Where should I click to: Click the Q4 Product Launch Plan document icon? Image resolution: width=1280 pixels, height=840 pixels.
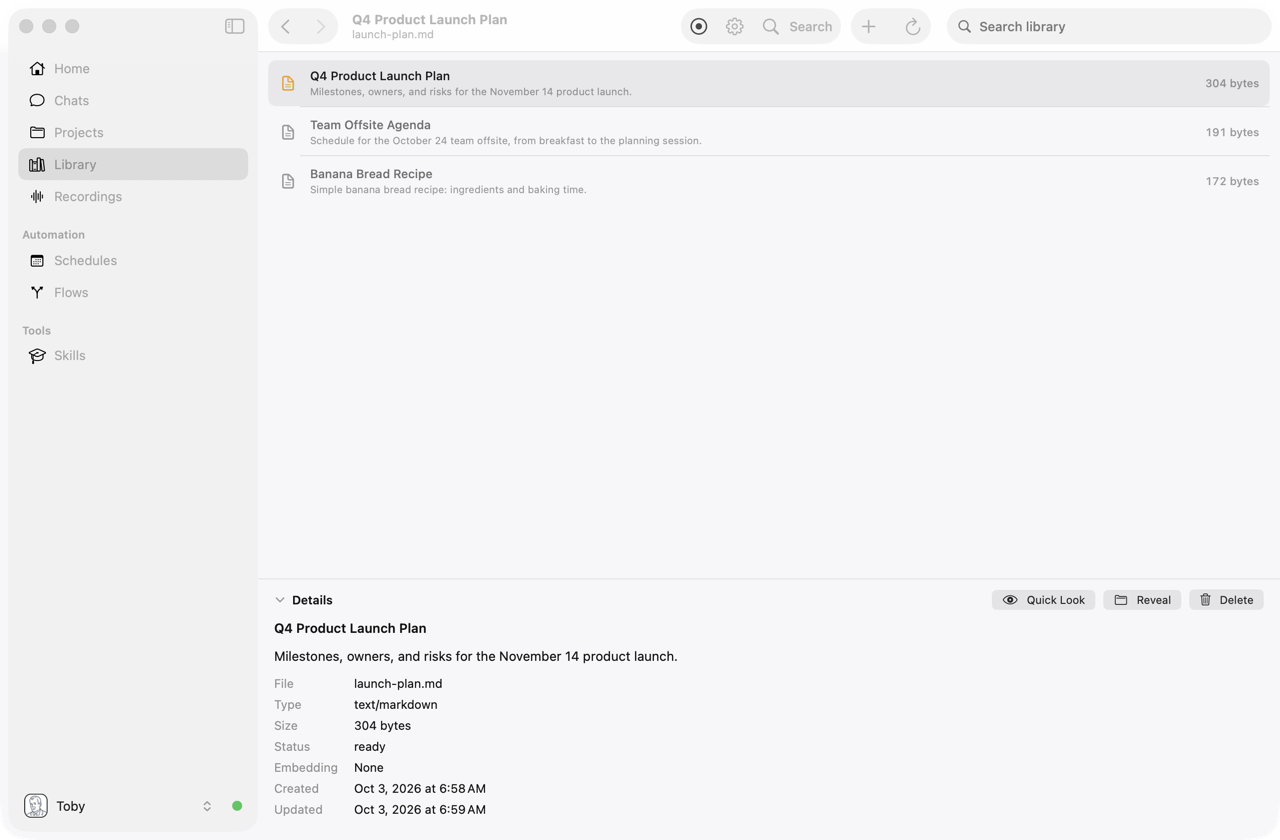288,83
